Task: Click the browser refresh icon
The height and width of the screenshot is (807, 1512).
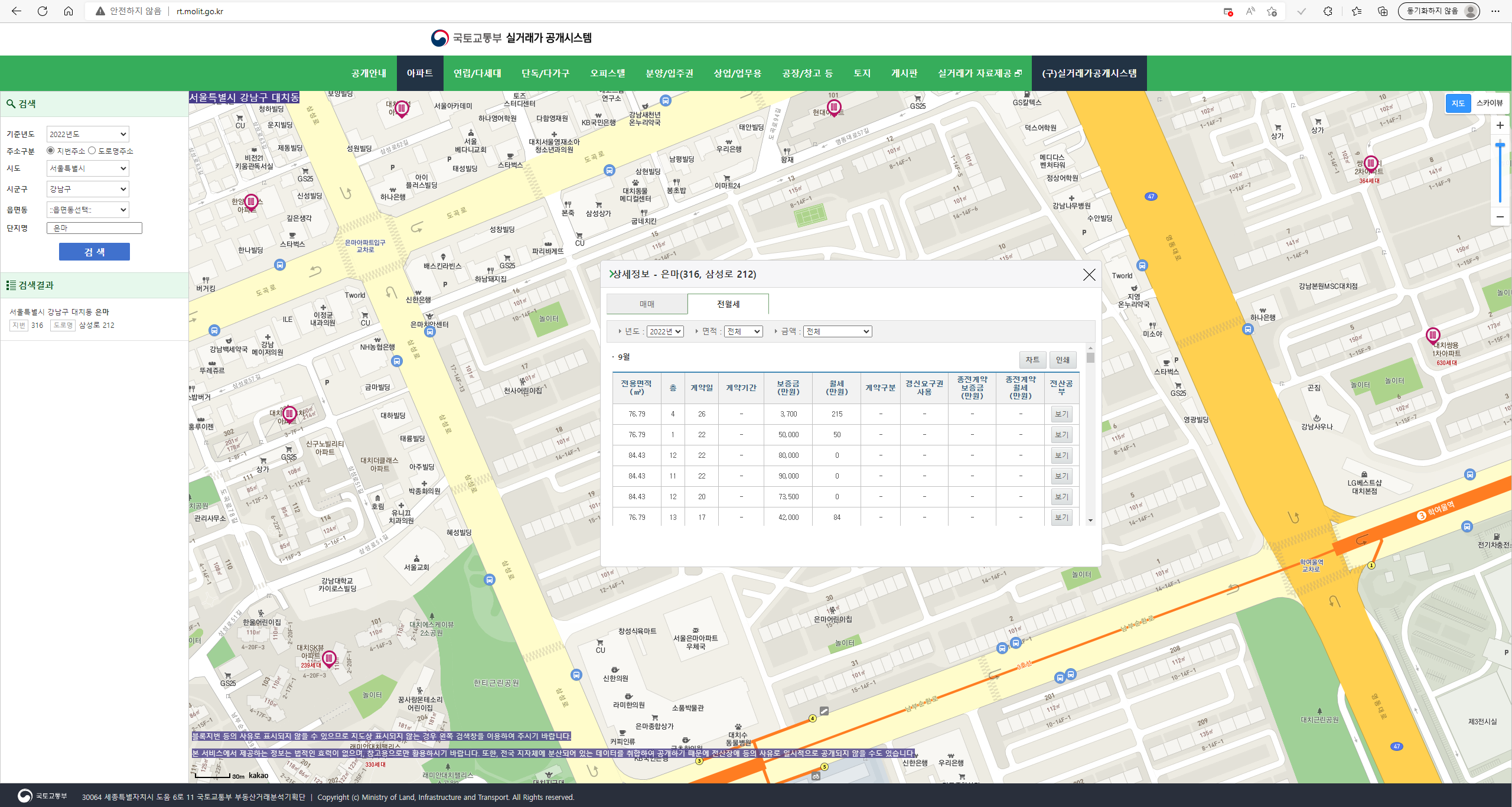Action: point(43,11)
